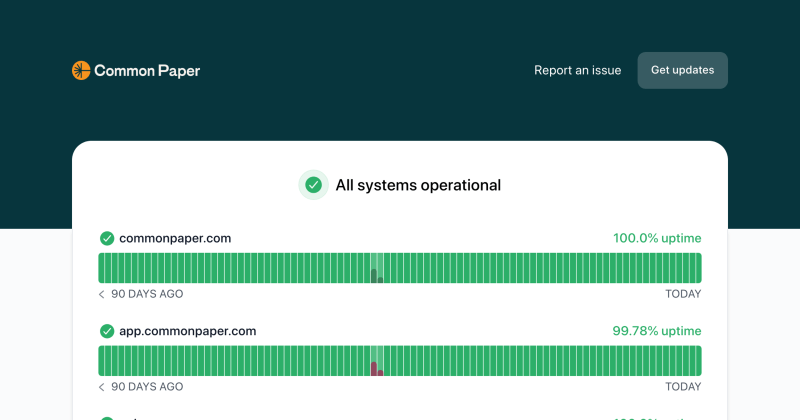Go back using app.commonpaper.com 90 days ago chevron

pos(102,387)
